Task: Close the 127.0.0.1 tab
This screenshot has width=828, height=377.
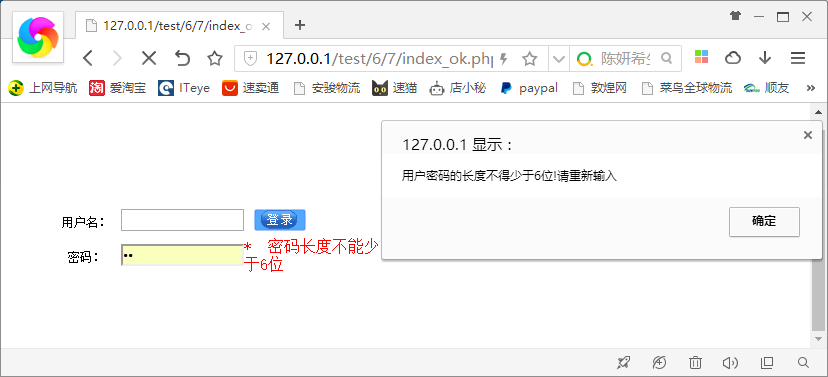Action: click(266, 26)
